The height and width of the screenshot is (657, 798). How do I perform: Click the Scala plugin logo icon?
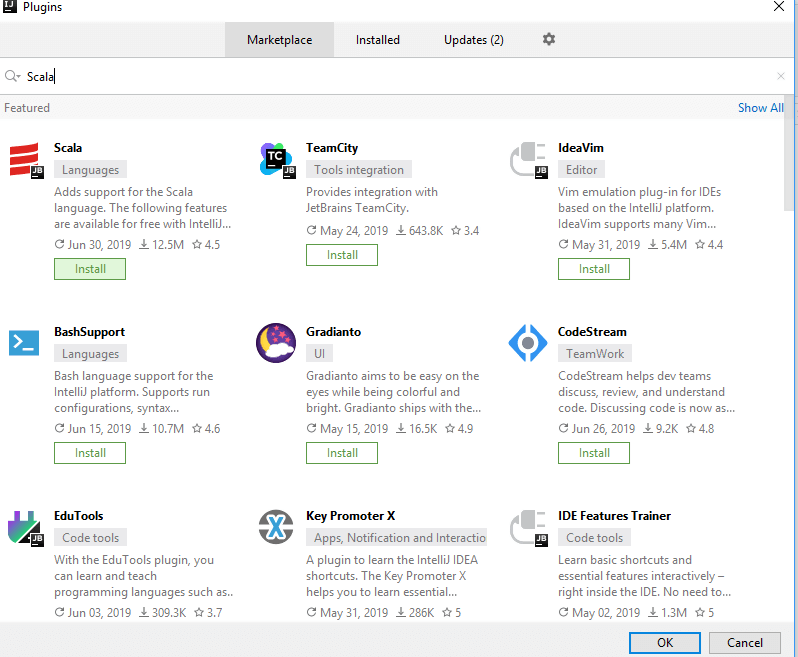coord(24,160)
